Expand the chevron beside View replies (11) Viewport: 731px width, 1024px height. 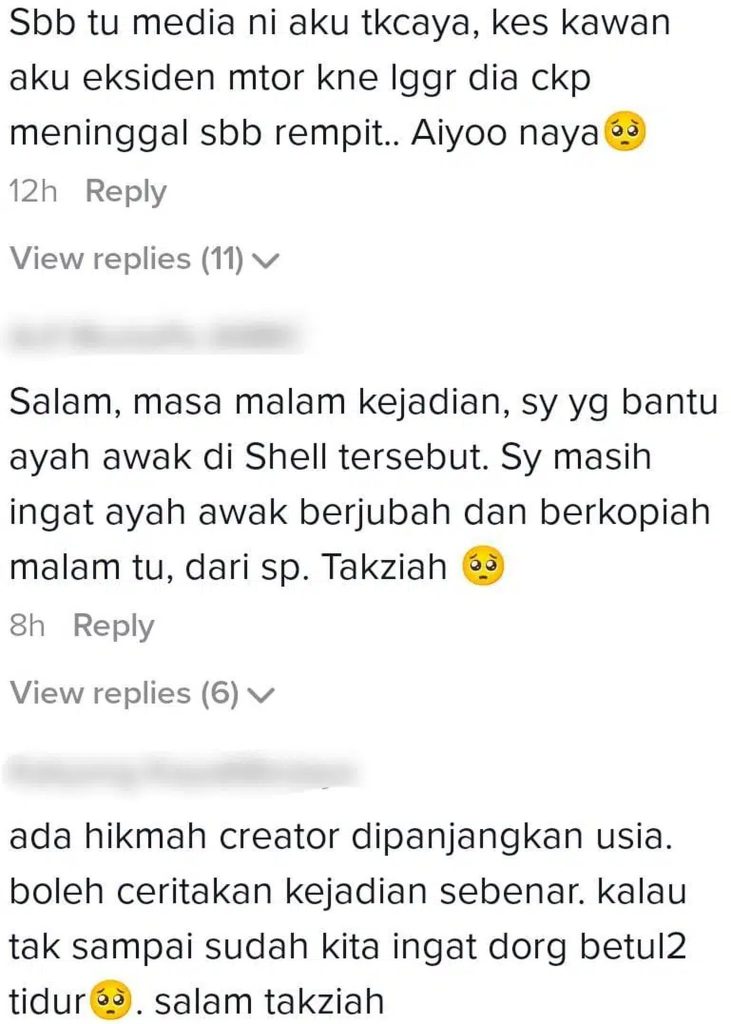(x=265, y=261)
